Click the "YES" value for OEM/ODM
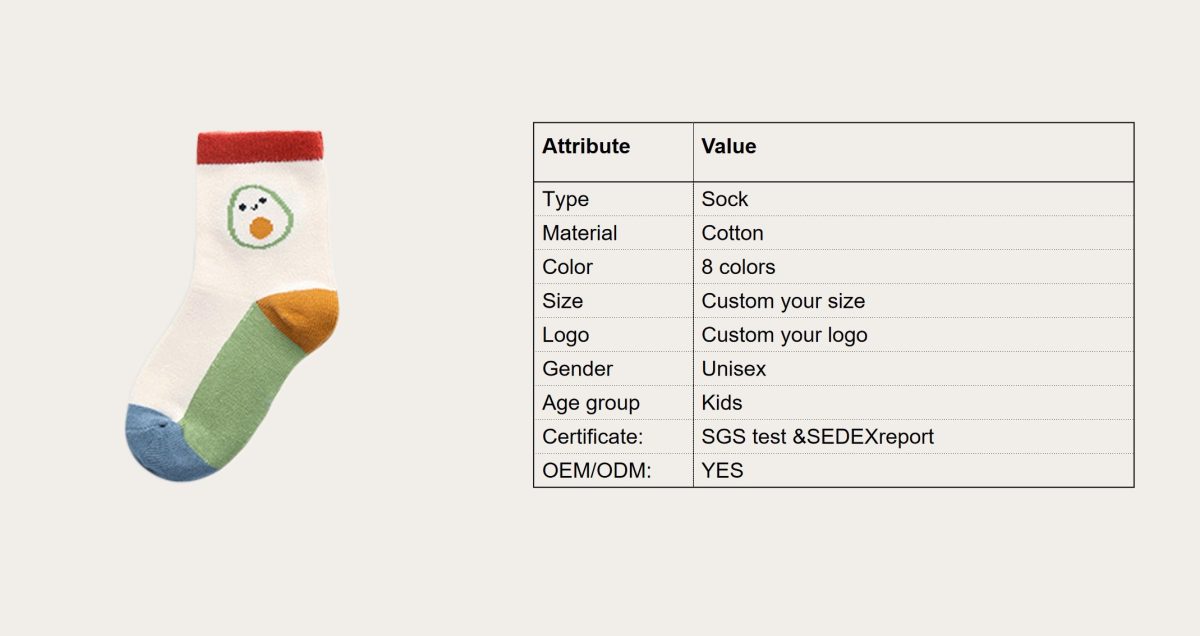This screenshot has width=1200, height=636. tap(722, 470)
